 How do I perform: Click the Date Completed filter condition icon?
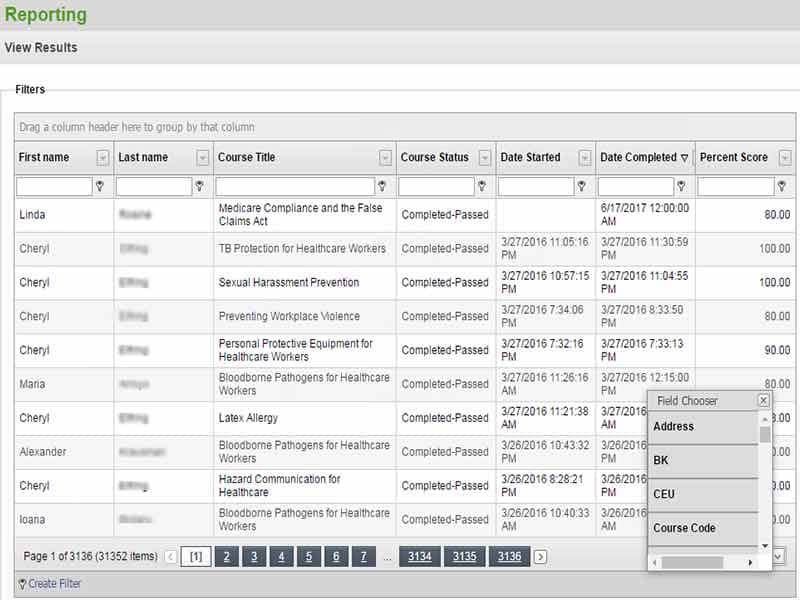click(x=681, y=186)
